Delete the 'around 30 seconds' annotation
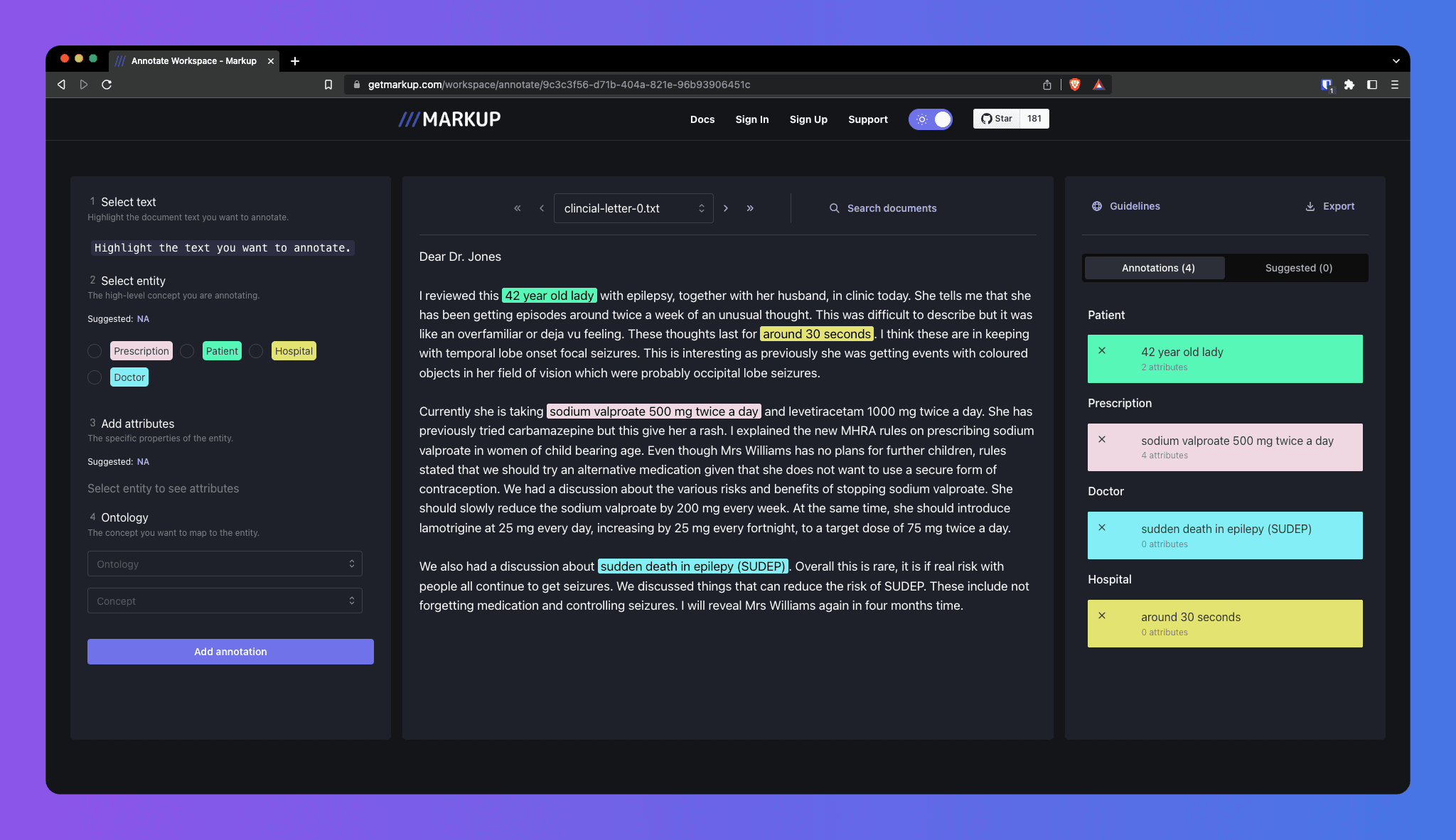This screenshot has width=1456, height=840. 1102,615
